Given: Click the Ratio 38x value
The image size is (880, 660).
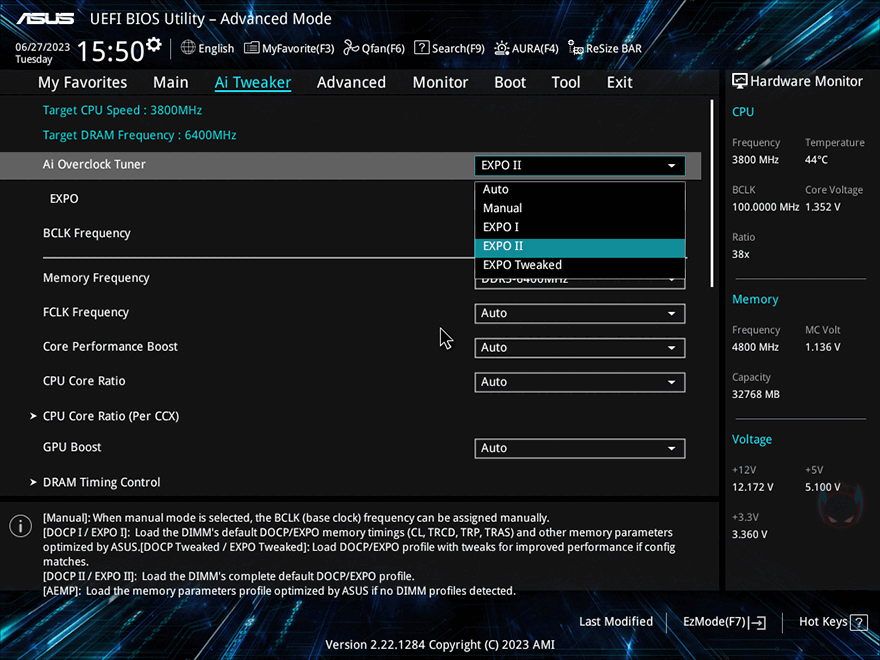Looking at the screenshot, I should (x=740, y=254).
